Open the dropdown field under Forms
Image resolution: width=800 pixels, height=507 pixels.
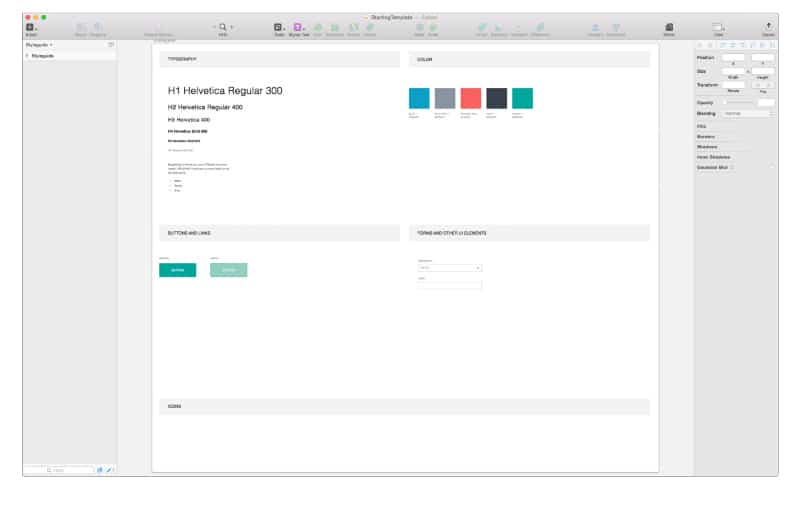[x=449, y=268]
